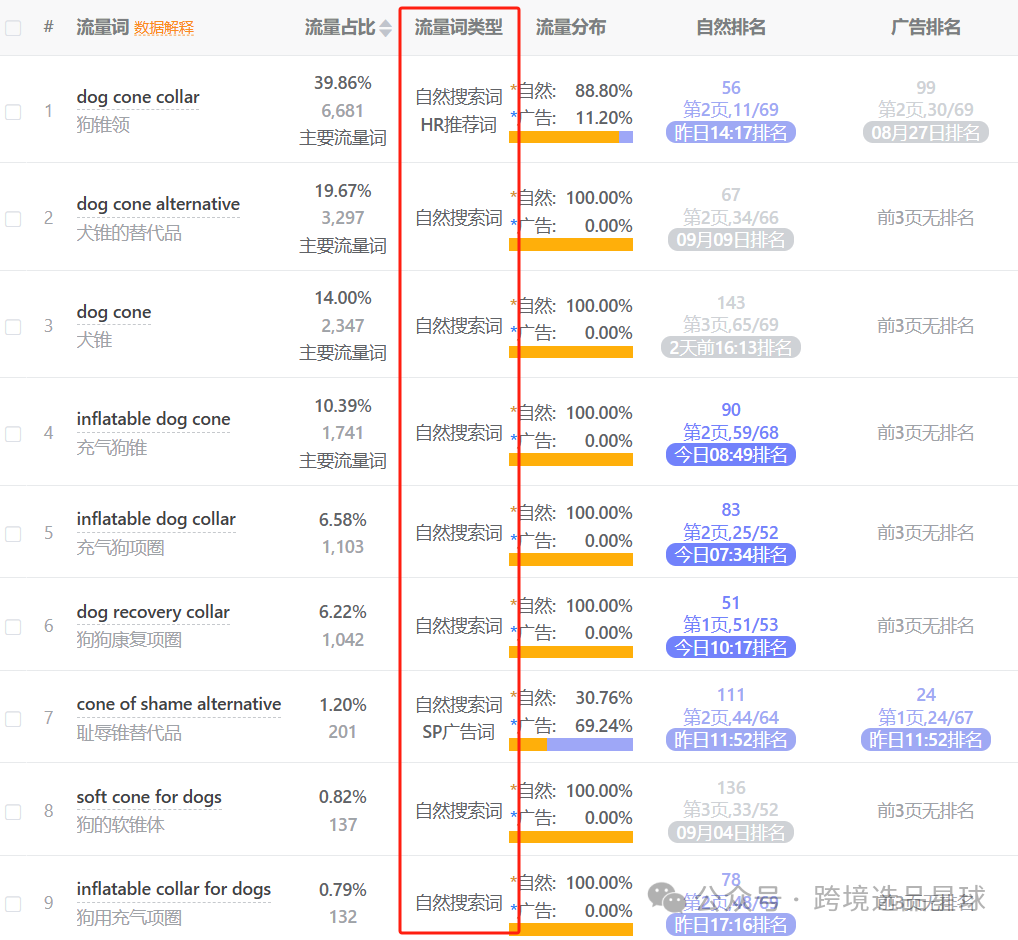Click the 自然排名 column header

pyautogui.click(x=731, y=27)
